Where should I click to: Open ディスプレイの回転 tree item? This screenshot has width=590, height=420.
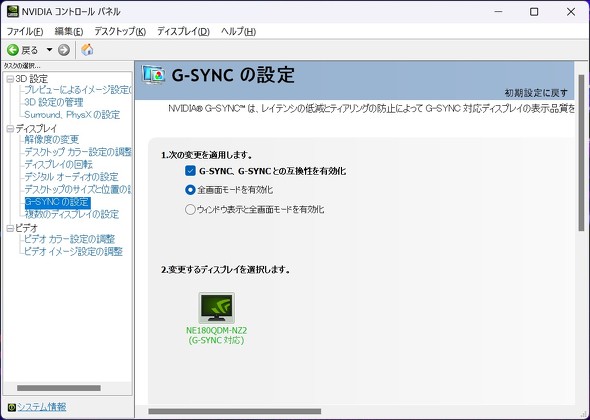click(x=58, y=164)
